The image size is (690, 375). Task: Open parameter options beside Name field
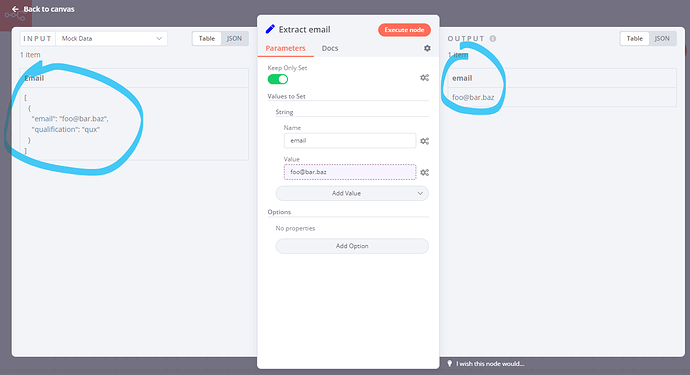(425, 141)
